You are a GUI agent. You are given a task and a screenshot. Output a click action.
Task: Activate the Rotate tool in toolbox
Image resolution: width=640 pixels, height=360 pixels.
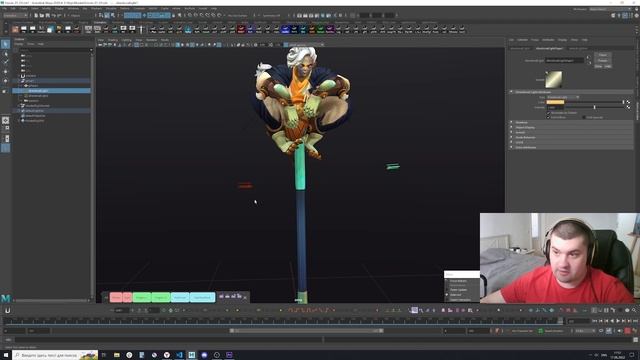[x=5, y=81]
